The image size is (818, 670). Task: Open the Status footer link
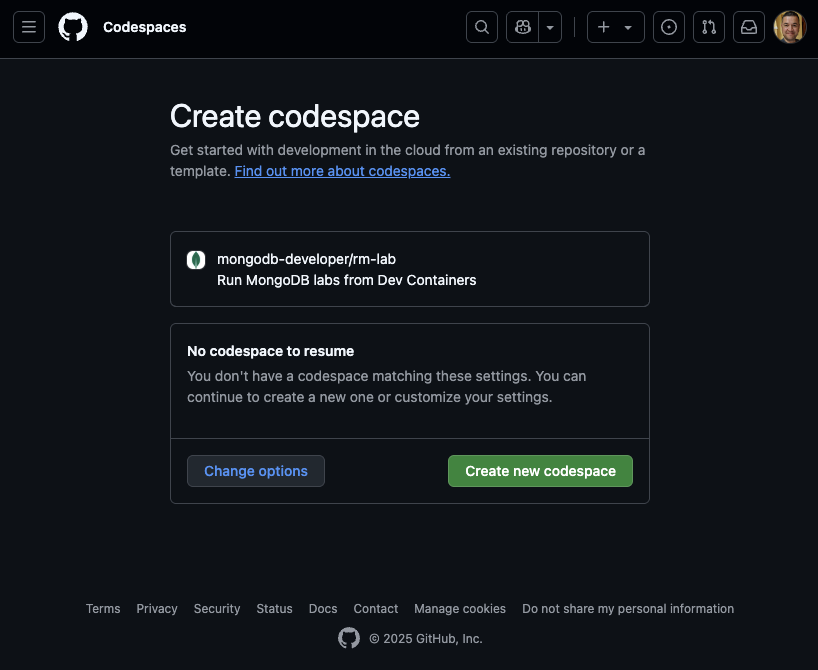tap(274, 609)
